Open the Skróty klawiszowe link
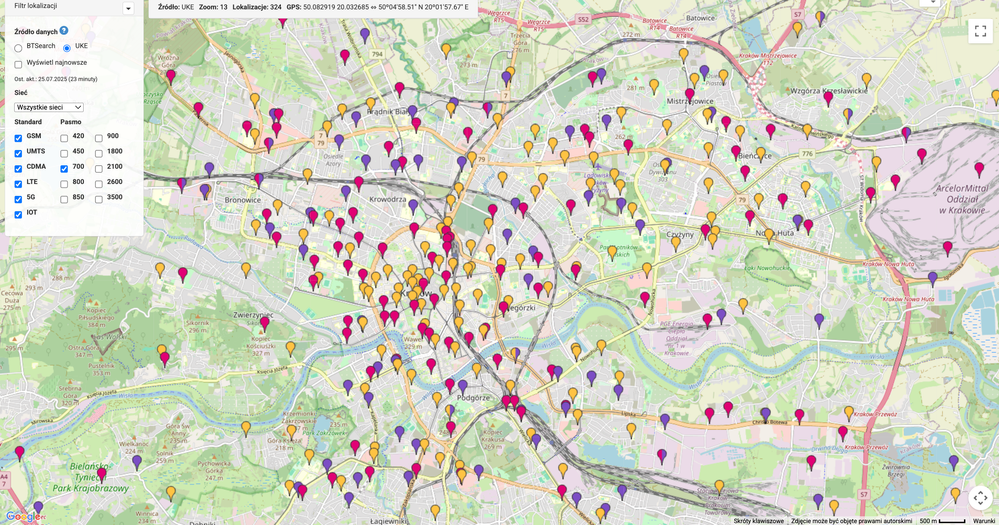The image size is (999, 525). [758, 521]
